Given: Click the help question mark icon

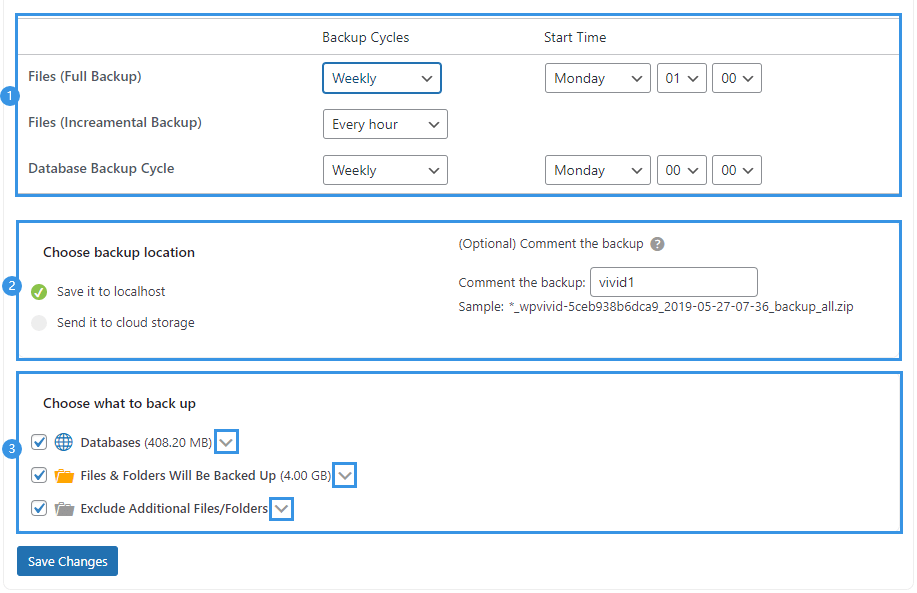Looking at the screenshot, I should coord(657,244).
